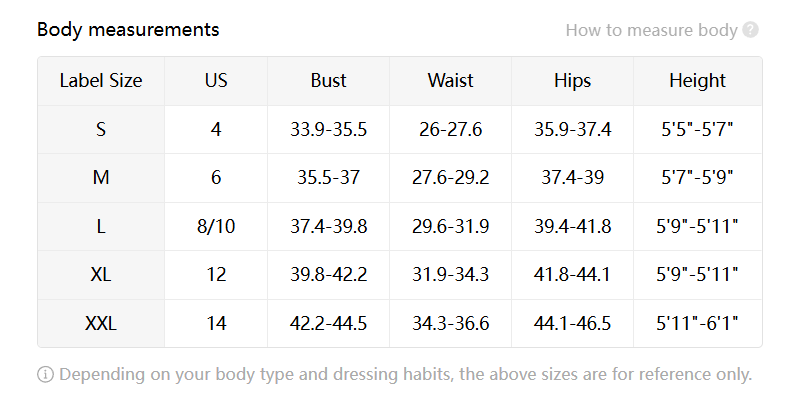Viewport: 786px width, 402px height.
Task: Select the L label size cell
Action: [x=101, y=227]
